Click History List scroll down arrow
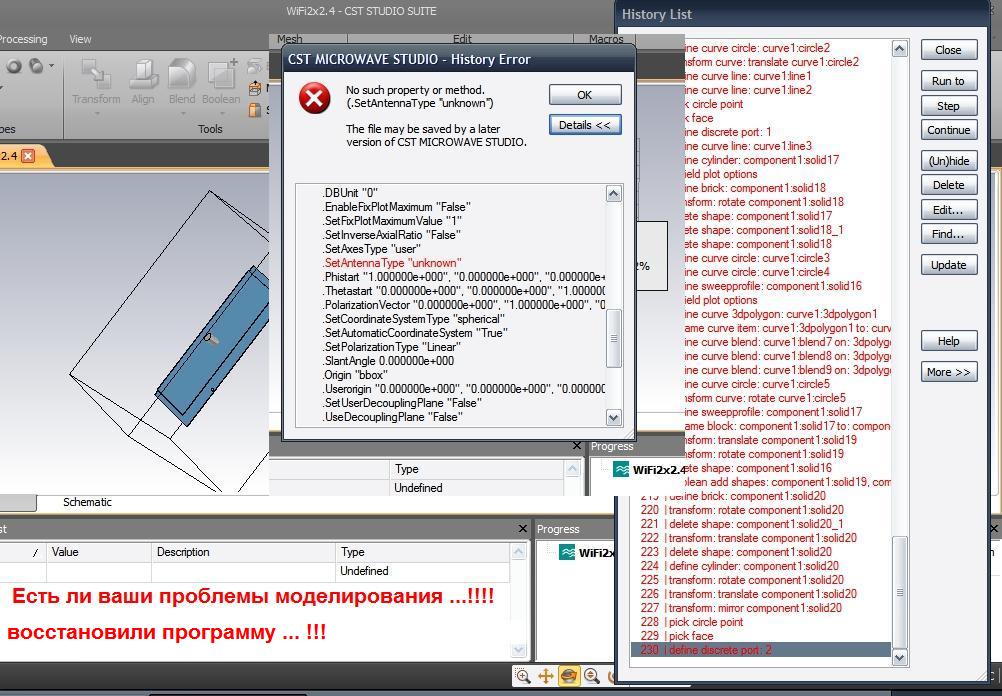This screenshot has height=696, width=1002. (x=900, y=658)
